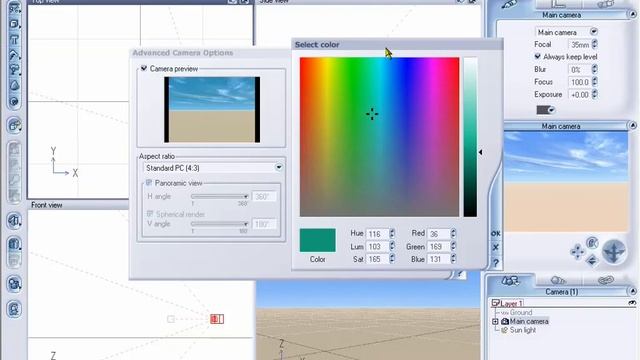Switch to the Numerics tab in top panel
Screen dimensions: 640x360
click(x=559, y=4)
